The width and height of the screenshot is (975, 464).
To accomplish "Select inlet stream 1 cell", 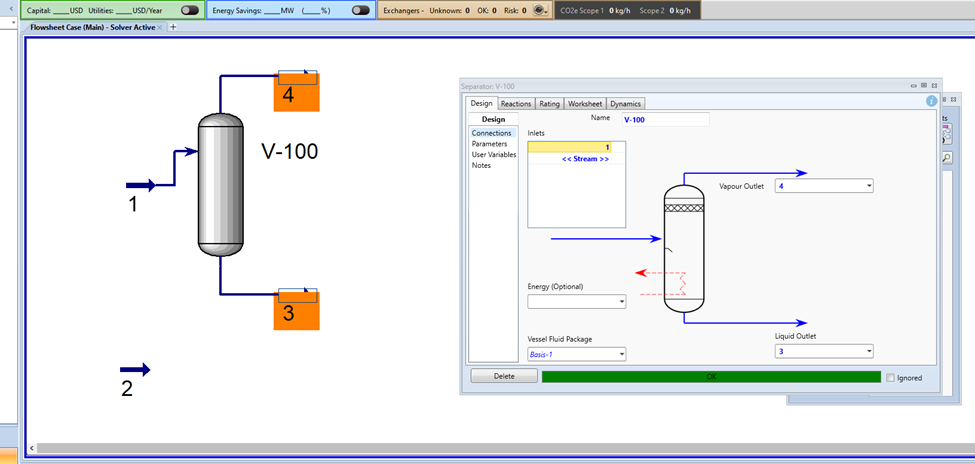I will click(x=570, y=147).
